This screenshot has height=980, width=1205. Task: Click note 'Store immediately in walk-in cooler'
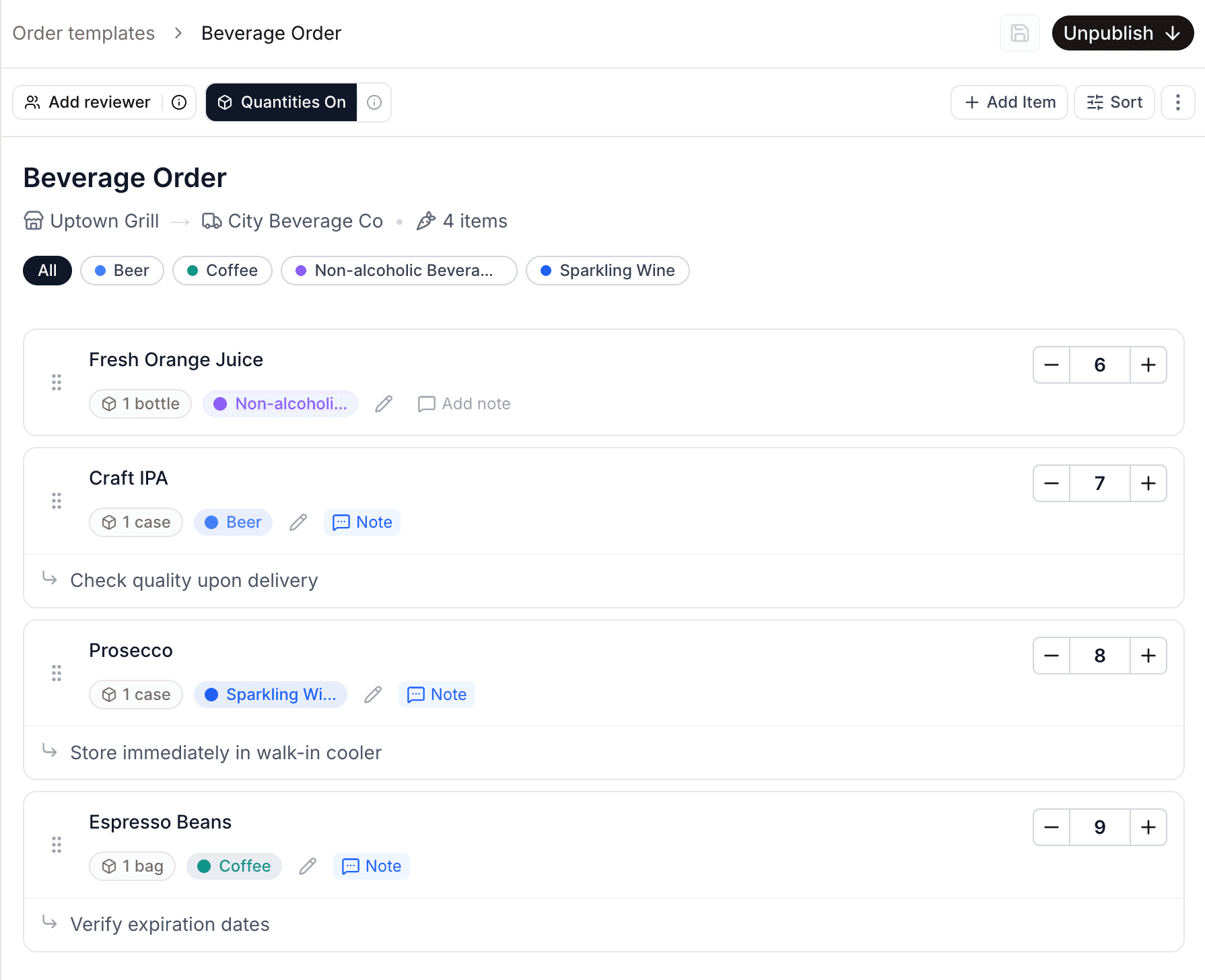[226, 753]
